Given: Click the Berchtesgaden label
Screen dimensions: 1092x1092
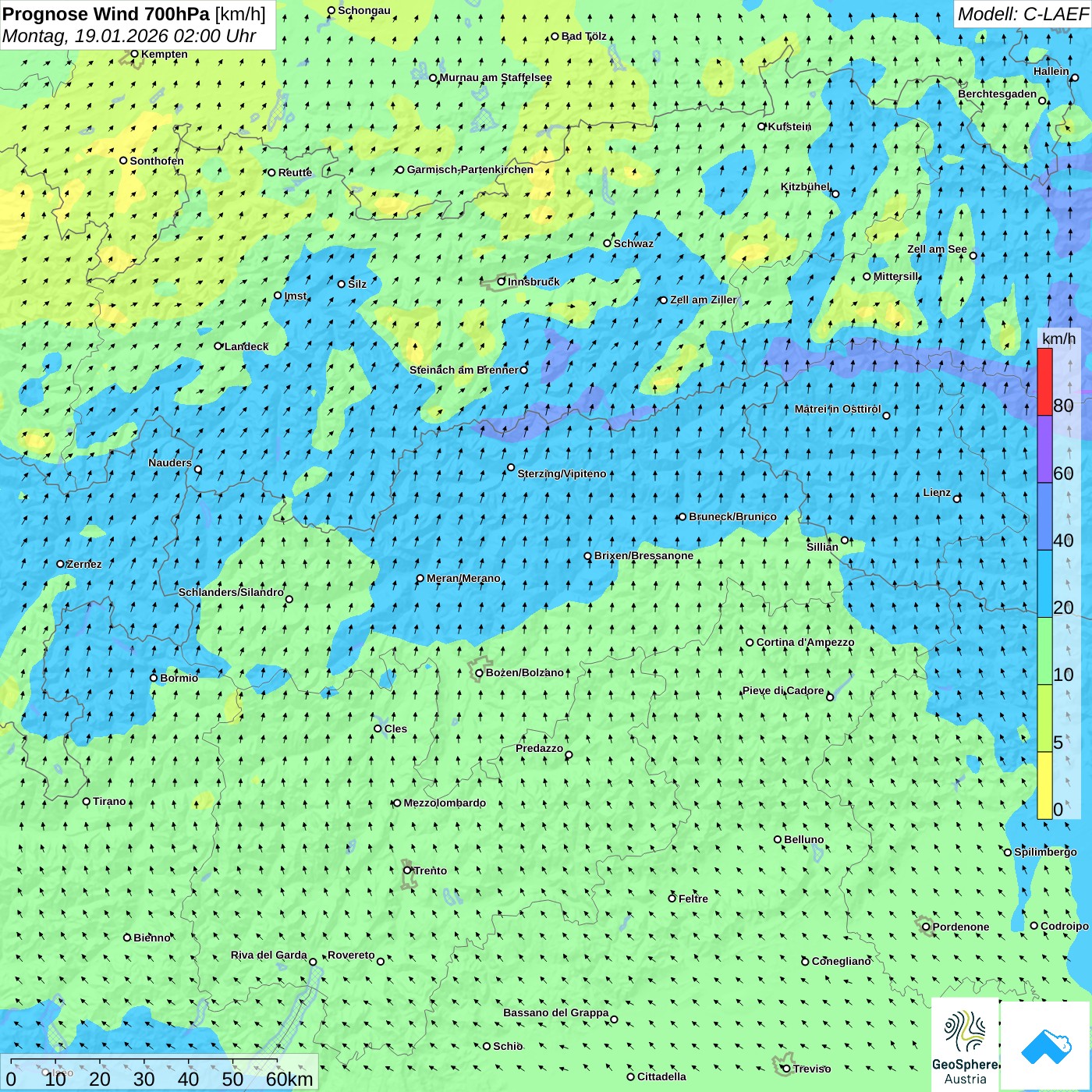Looking at the screenshot, I should [998, 94].
